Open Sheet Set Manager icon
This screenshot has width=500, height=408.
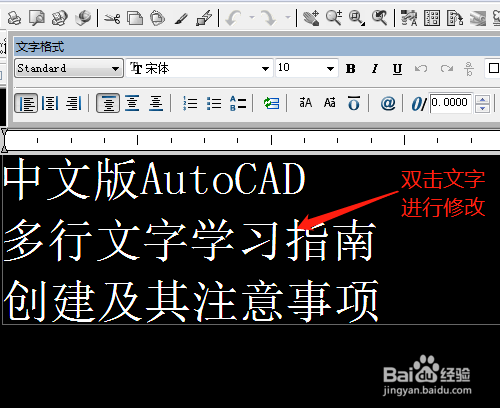point(478,18)
